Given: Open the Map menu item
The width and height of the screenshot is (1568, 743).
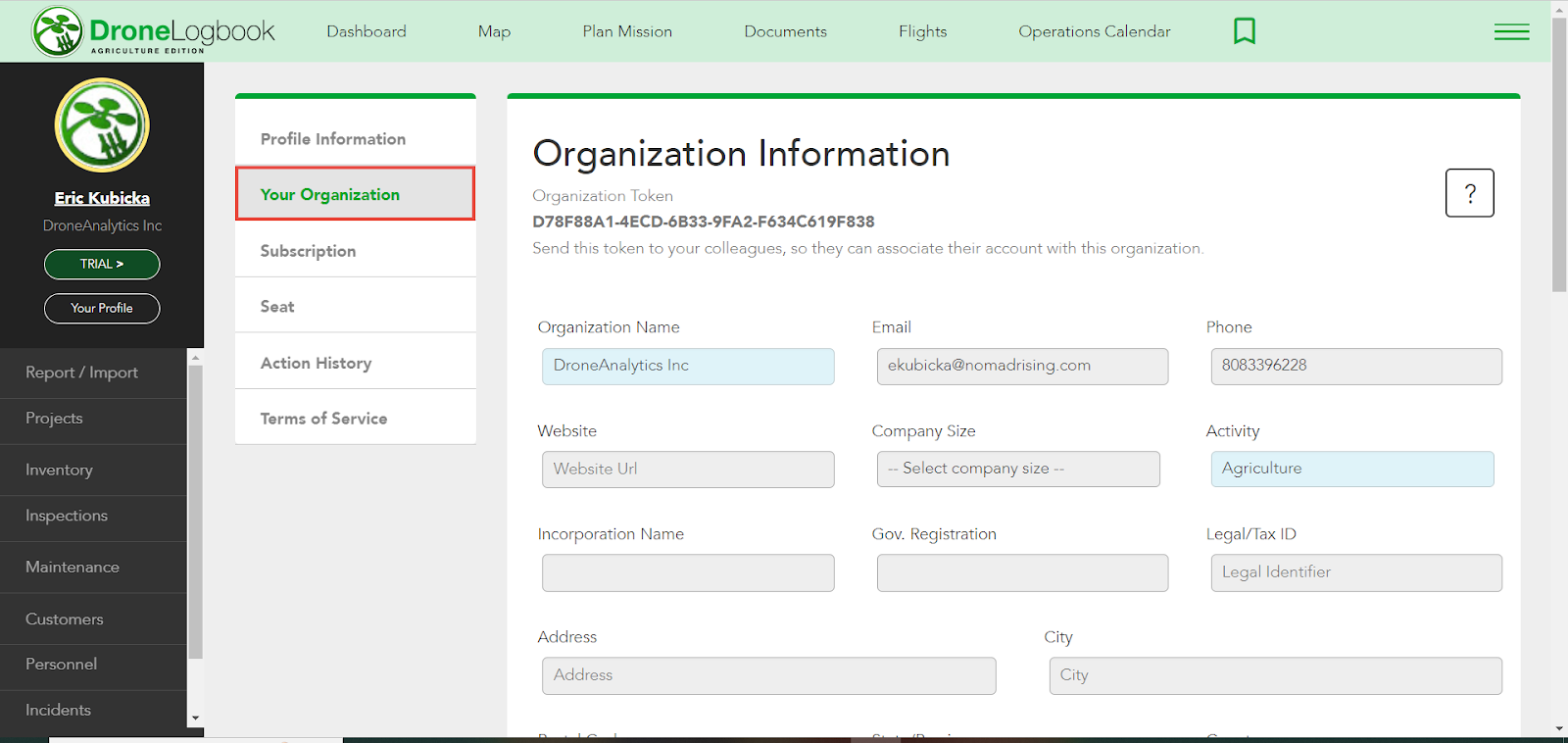Looking at the screenshot, I should (495, 31).
